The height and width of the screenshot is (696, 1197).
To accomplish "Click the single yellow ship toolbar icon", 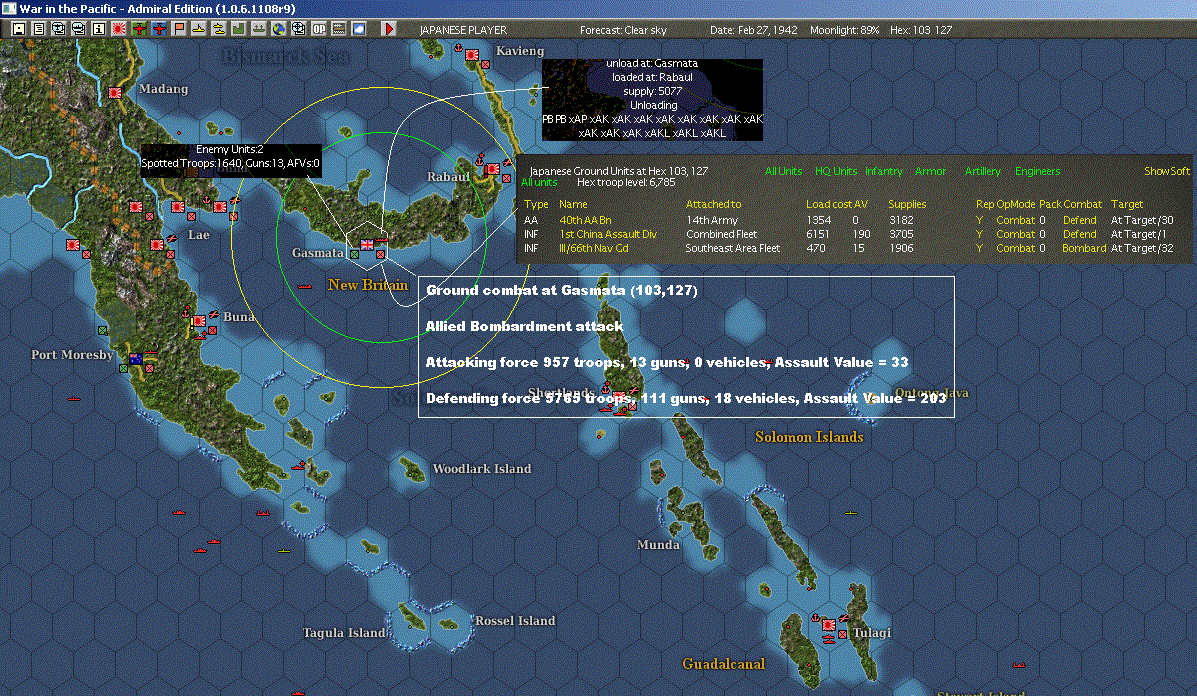I will coord(198,29).
